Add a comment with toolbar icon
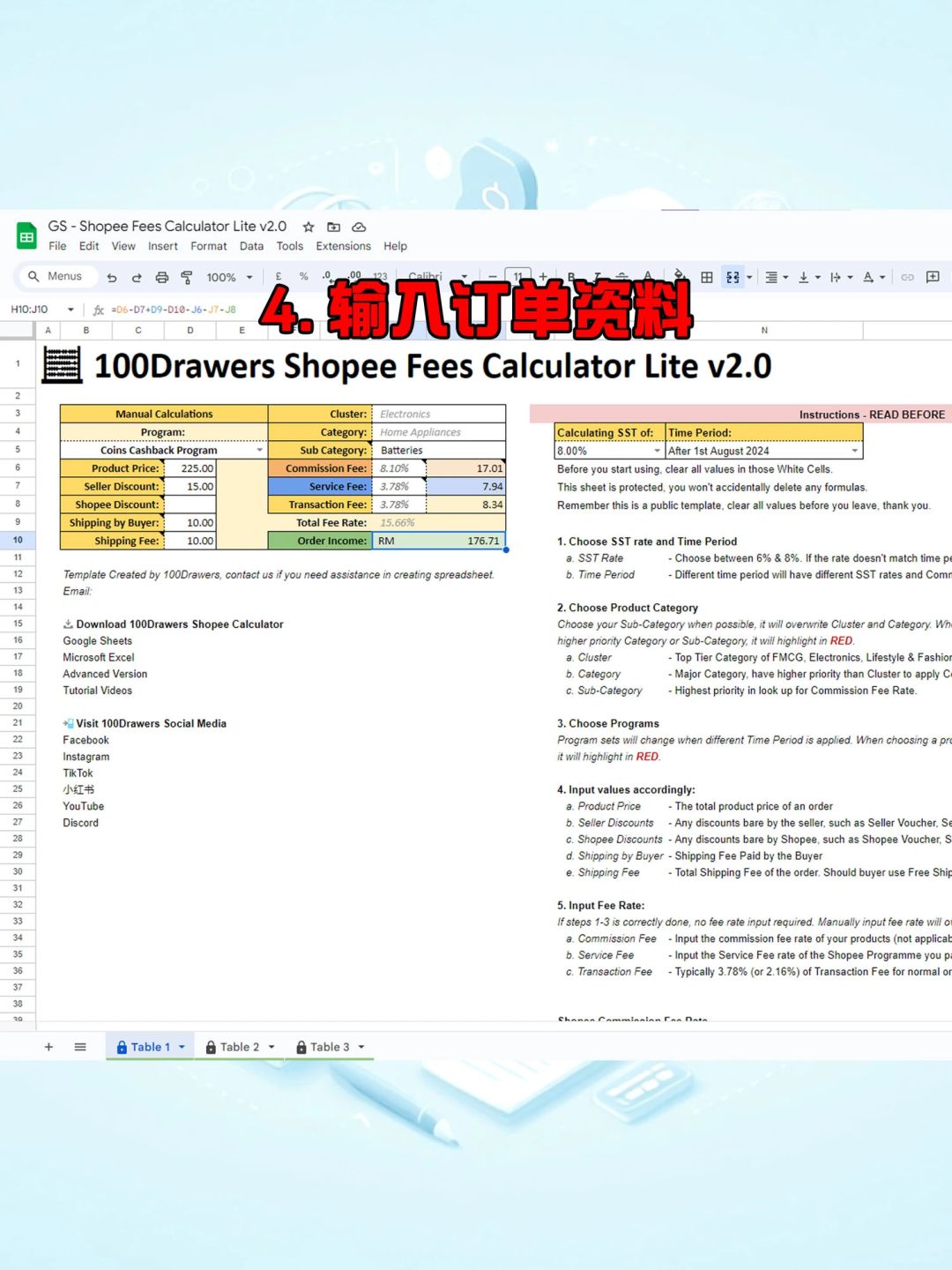Viewport: 952px width, 1270px height. click(933, 277)
